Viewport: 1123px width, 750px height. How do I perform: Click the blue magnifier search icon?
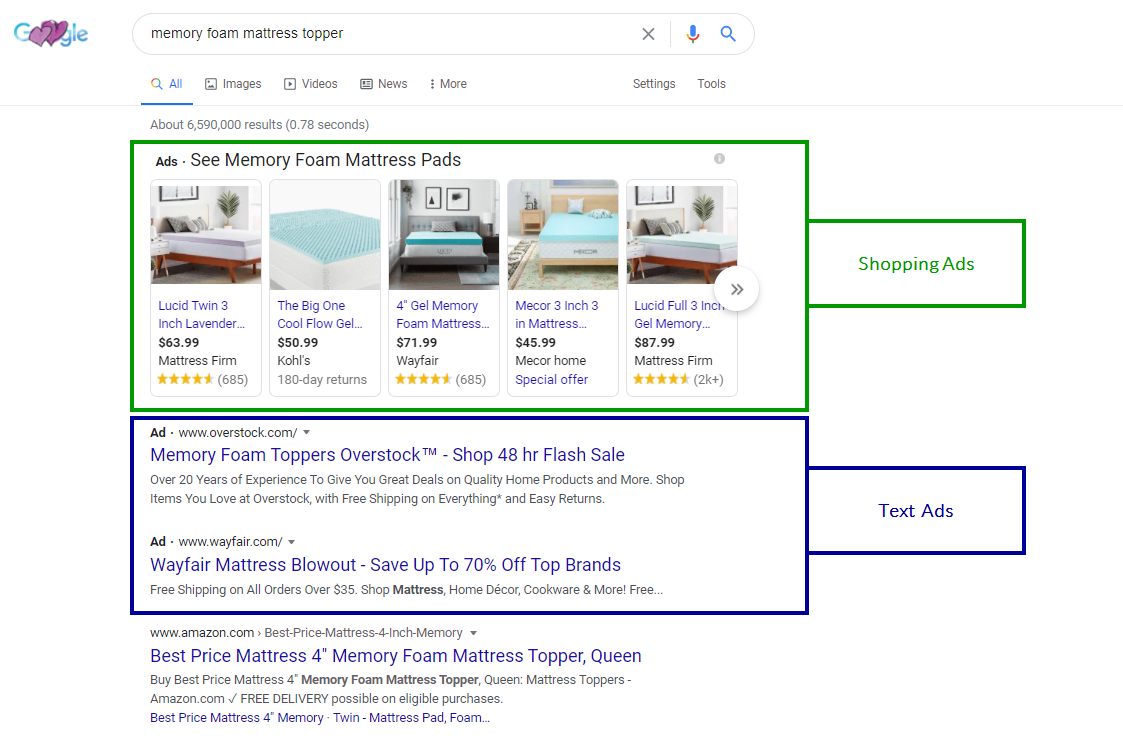pos(728,34)
